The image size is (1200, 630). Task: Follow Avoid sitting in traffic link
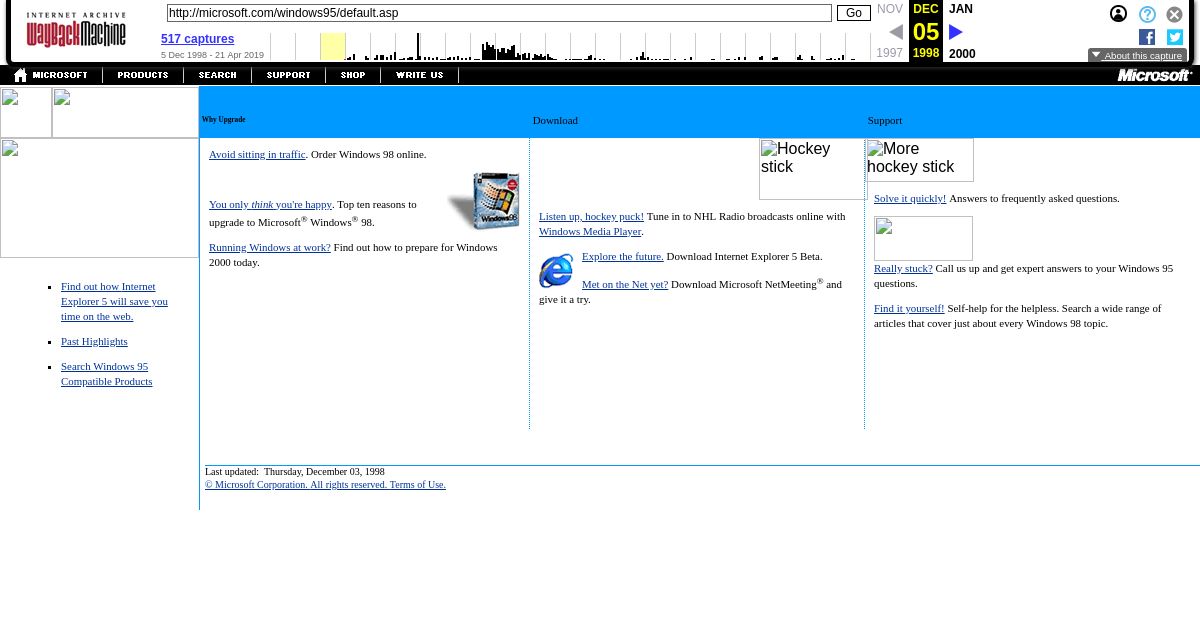click(257, 154)
